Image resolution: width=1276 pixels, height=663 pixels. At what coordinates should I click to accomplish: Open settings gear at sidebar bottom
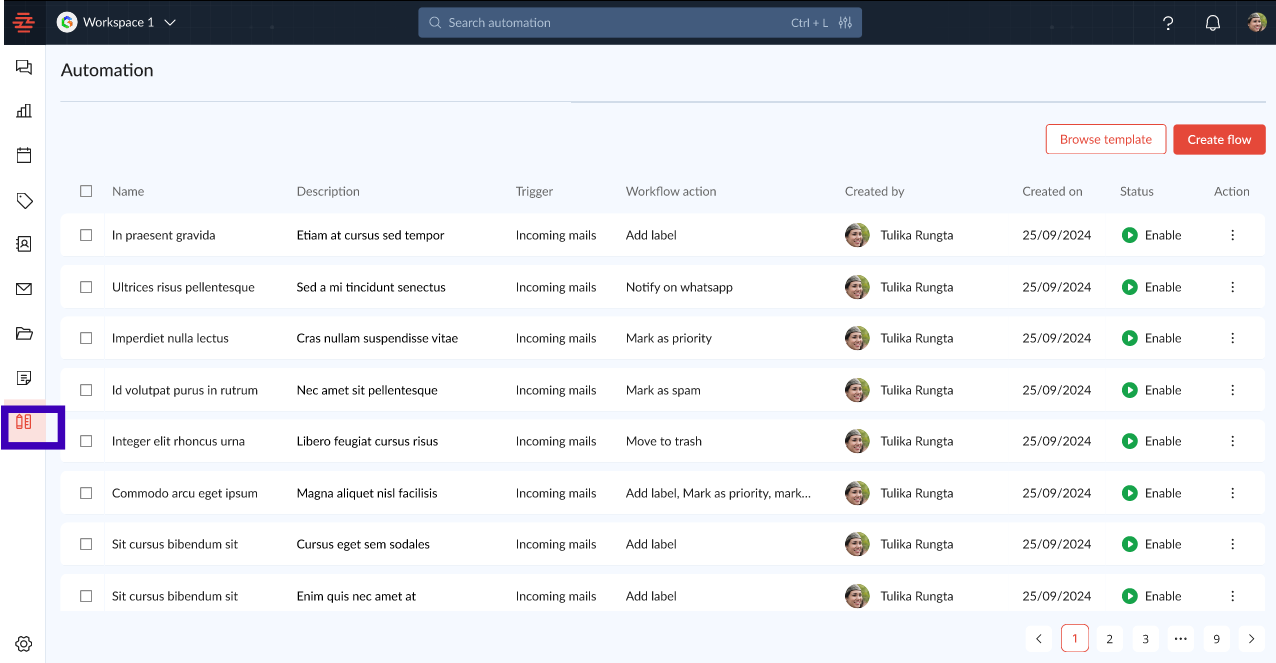(x=24, y=644)
